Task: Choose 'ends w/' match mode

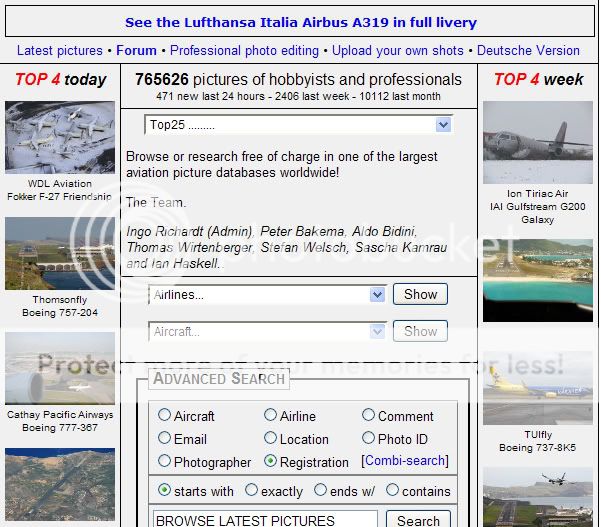Action: click(320, 489)
